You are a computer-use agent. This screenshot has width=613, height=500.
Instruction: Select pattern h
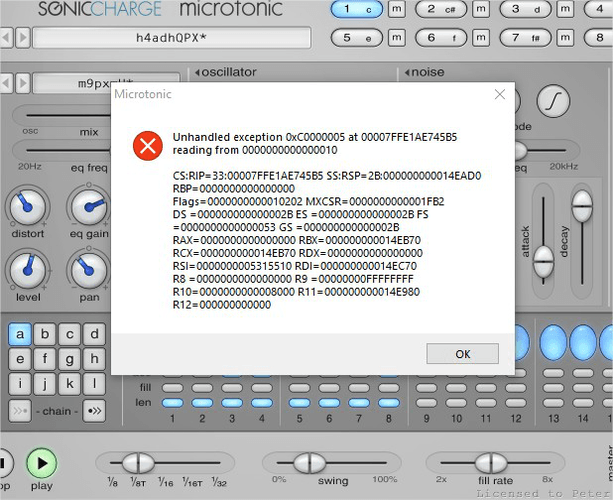coord(94,359)
